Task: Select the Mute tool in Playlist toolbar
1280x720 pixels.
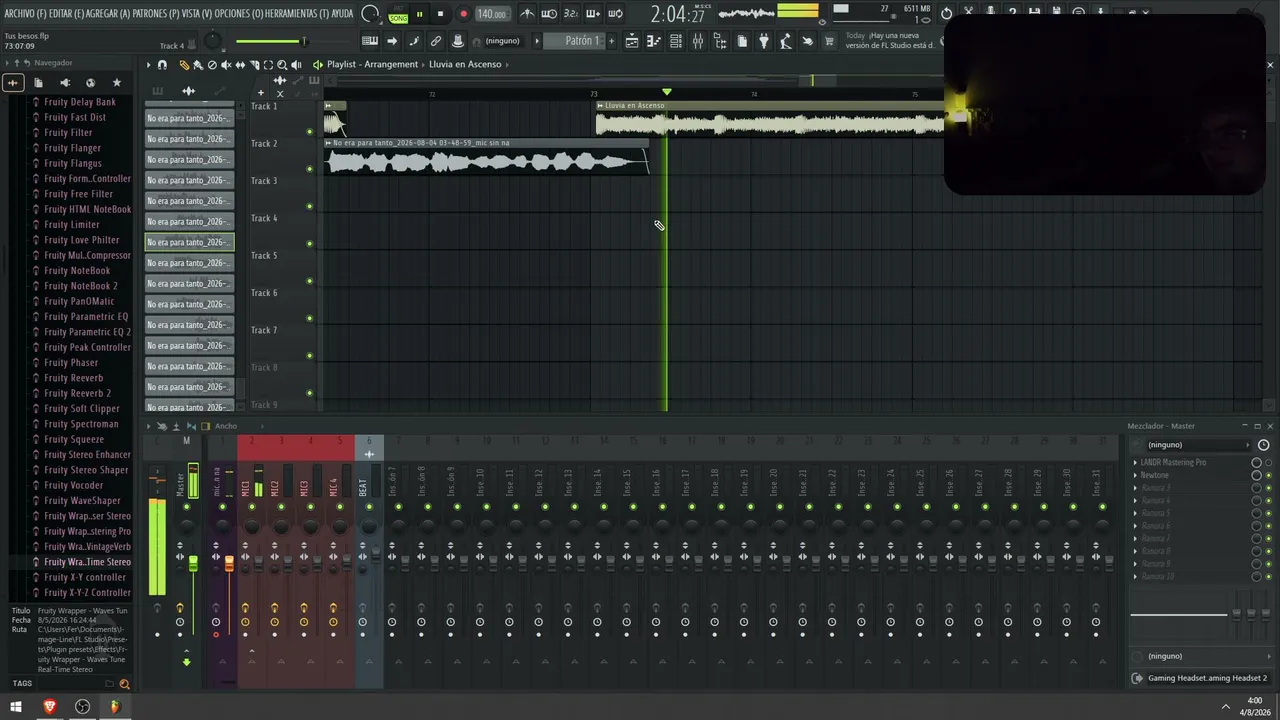Action: pos(226,65)
